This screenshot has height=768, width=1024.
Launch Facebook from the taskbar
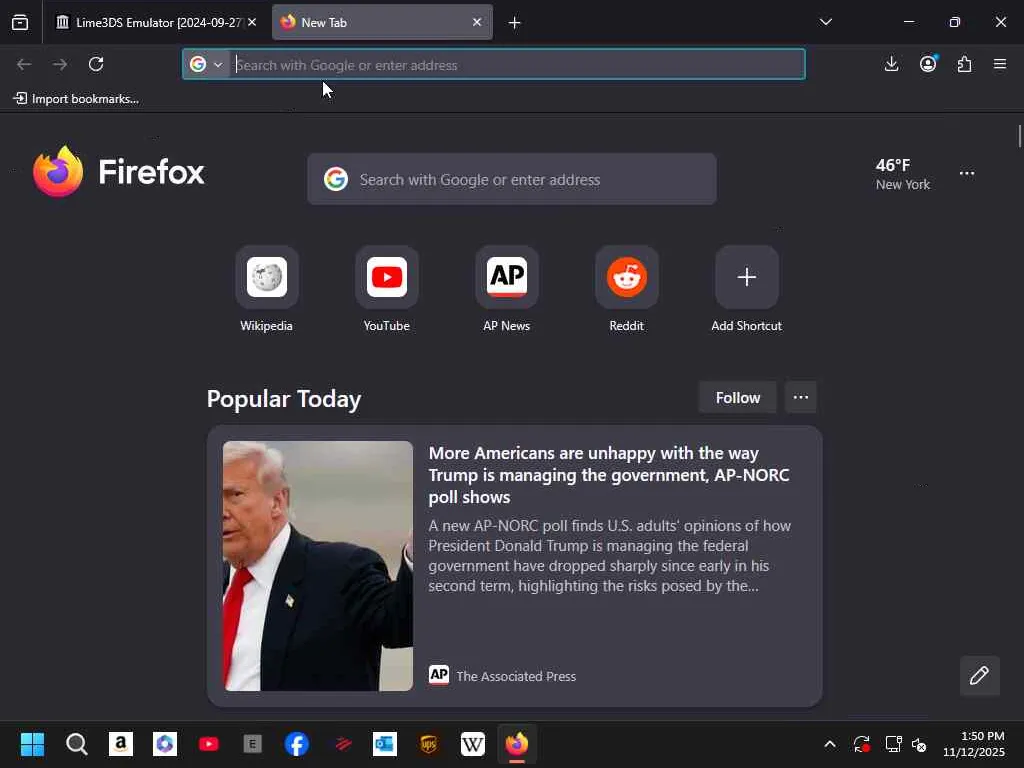[297, 744]
